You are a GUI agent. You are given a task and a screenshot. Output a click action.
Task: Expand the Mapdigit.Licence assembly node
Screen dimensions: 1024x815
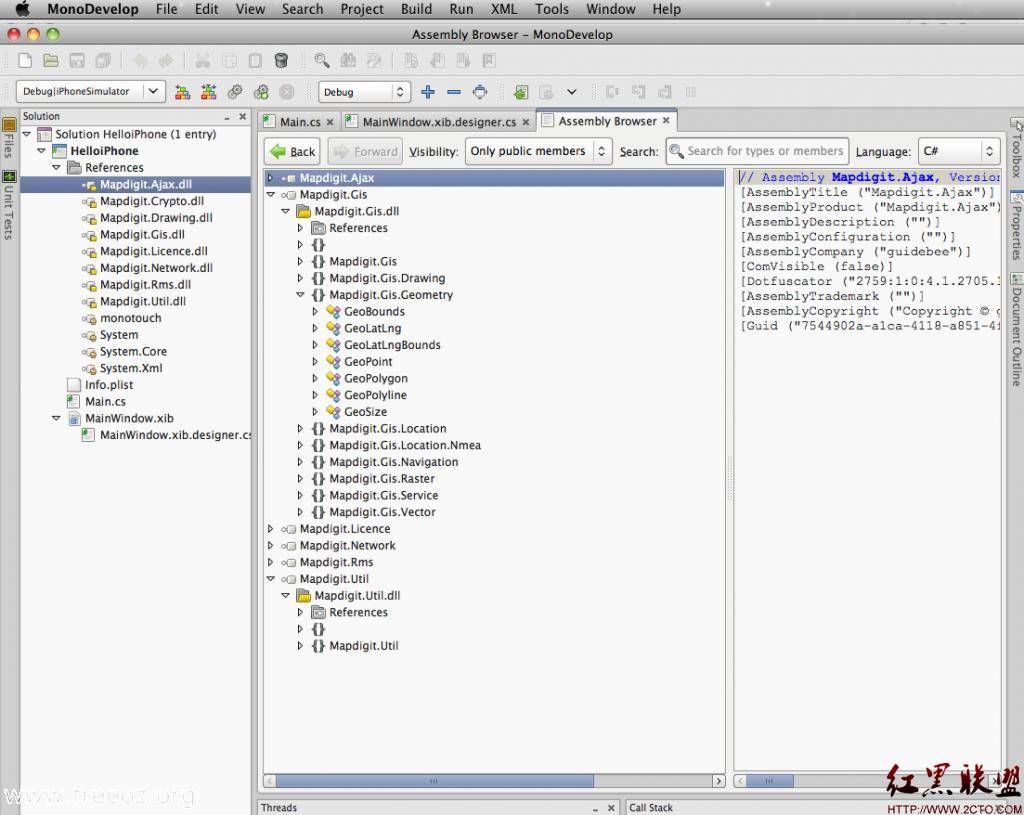click(270, 529)
